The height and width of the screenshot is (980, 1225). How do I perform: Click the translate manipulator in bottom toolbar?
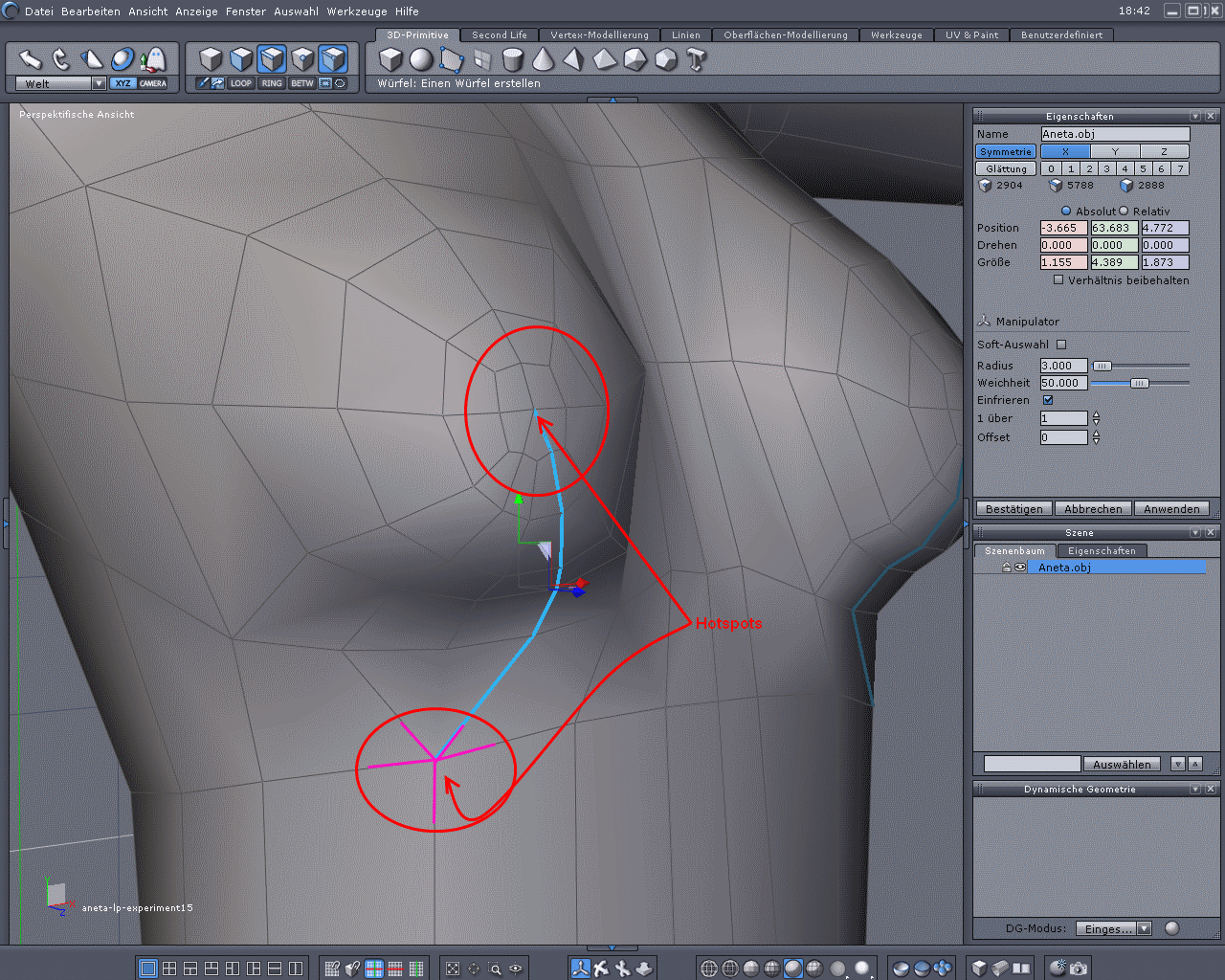[x=581, y=969]
